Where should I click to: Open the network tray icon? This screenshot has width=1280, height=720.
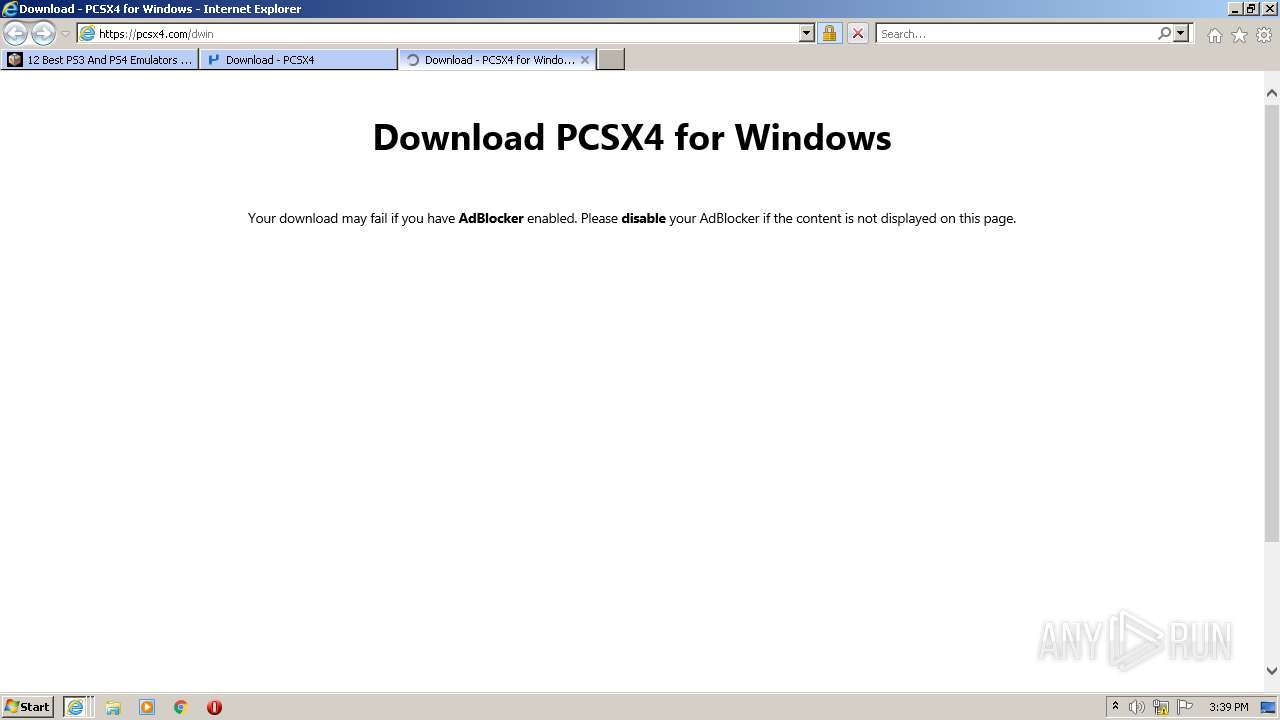click(1161, 707)
